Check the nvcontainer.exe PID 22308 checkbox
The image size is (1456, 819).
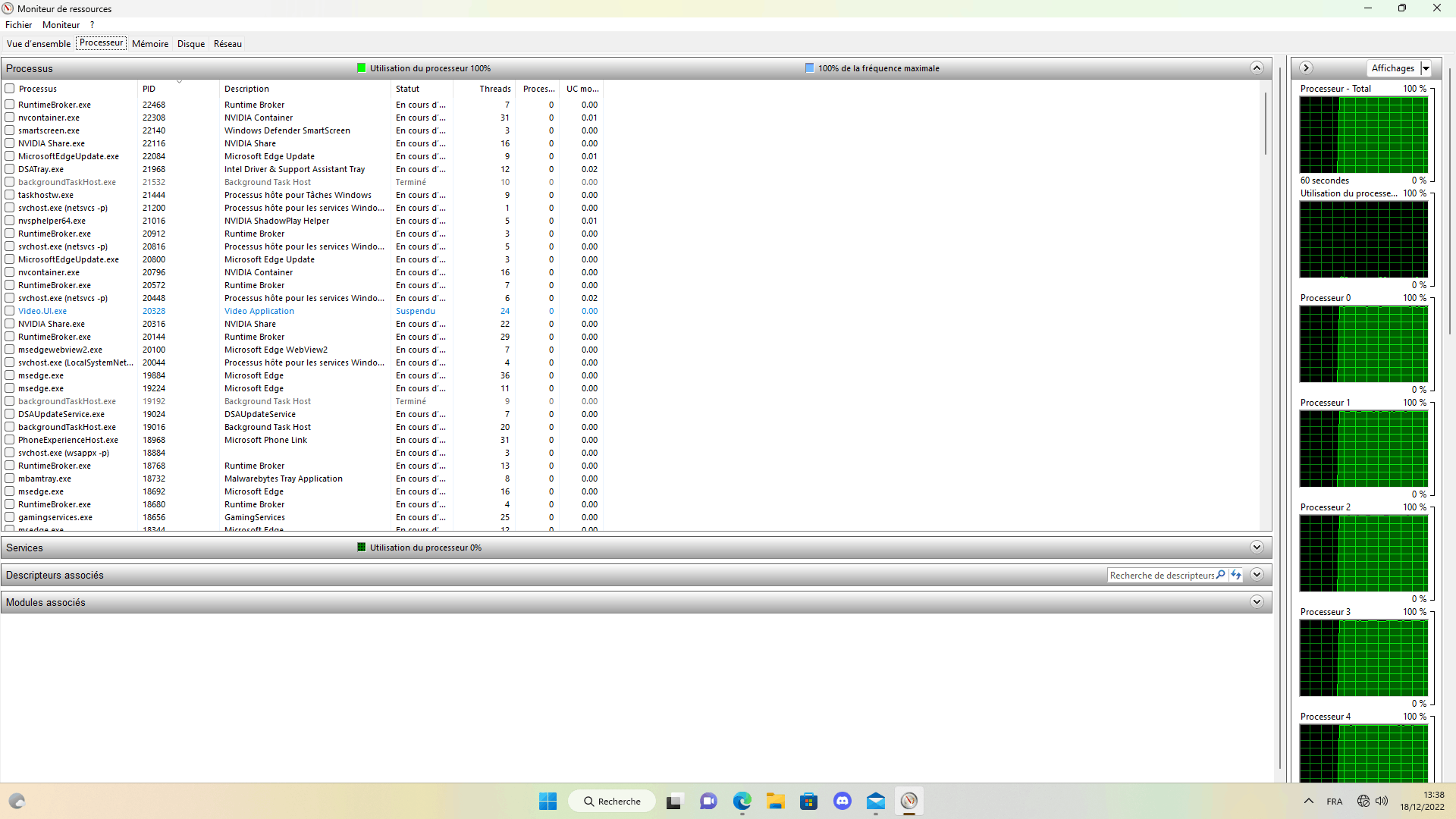[x=10, y=118]
